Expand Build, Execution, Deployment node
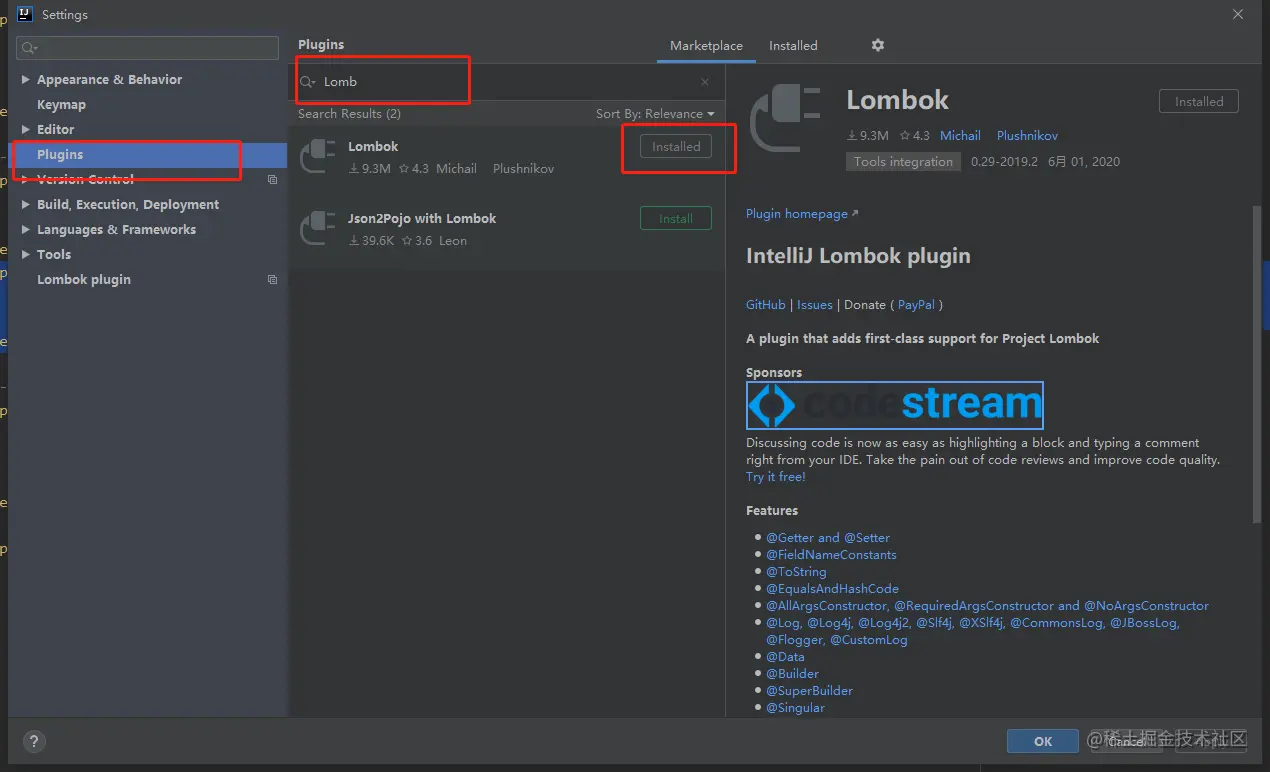Image resolution: width=1270 pixels, height=772 pixels. click(x=26, y=205)
